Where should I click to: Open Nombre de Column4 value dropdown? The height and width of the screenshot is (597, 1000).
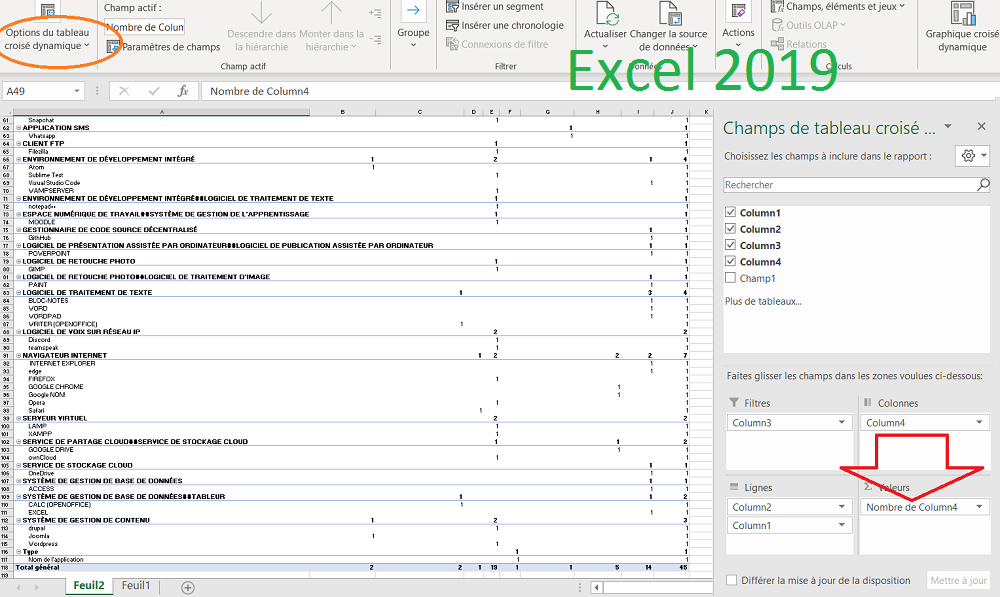tap(977, 507)
